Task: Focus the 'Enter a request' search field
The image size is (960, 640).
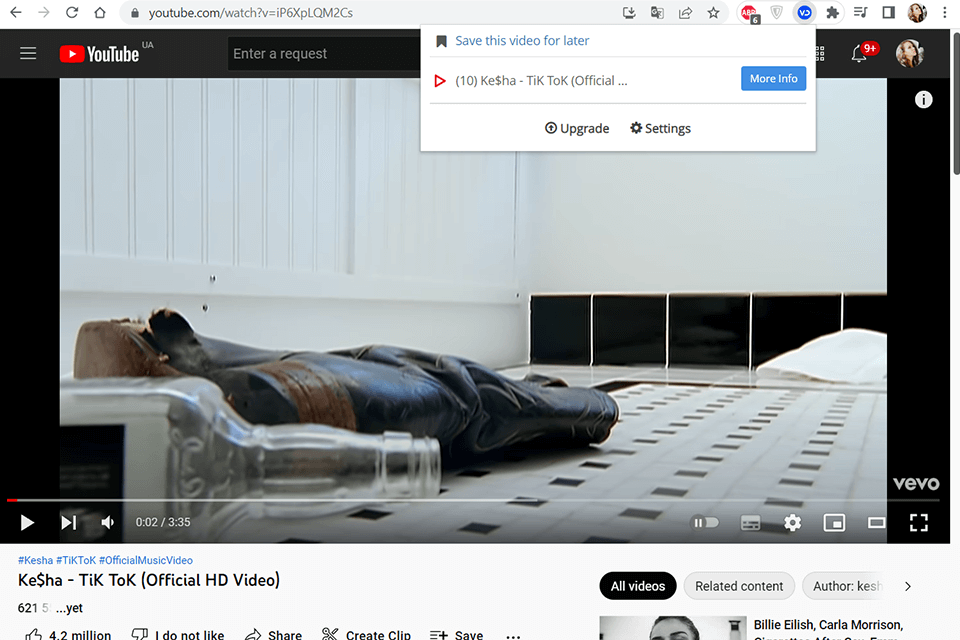Action: click(324, 53)
